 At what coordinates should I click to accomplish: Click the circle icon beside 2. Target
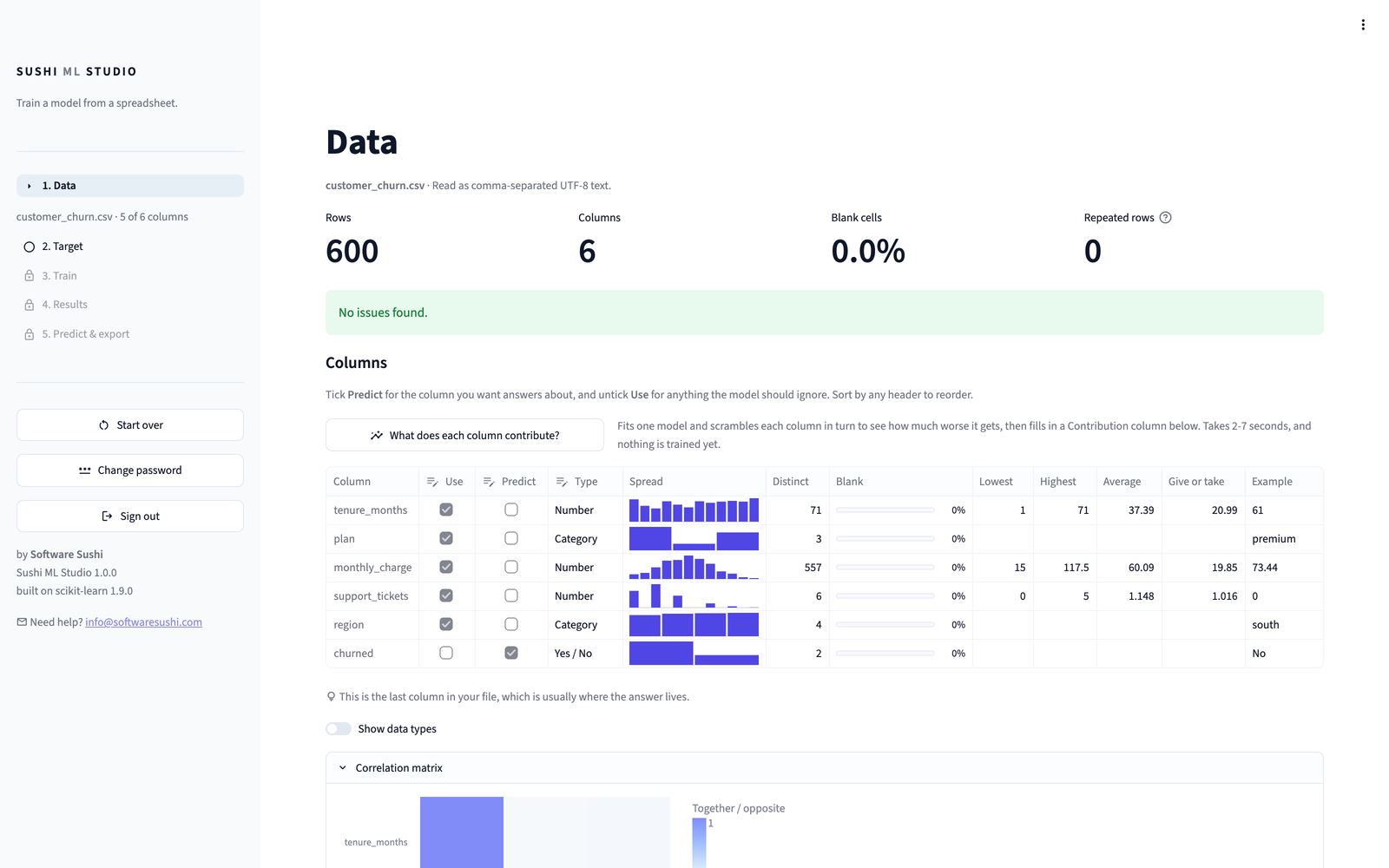30,247
